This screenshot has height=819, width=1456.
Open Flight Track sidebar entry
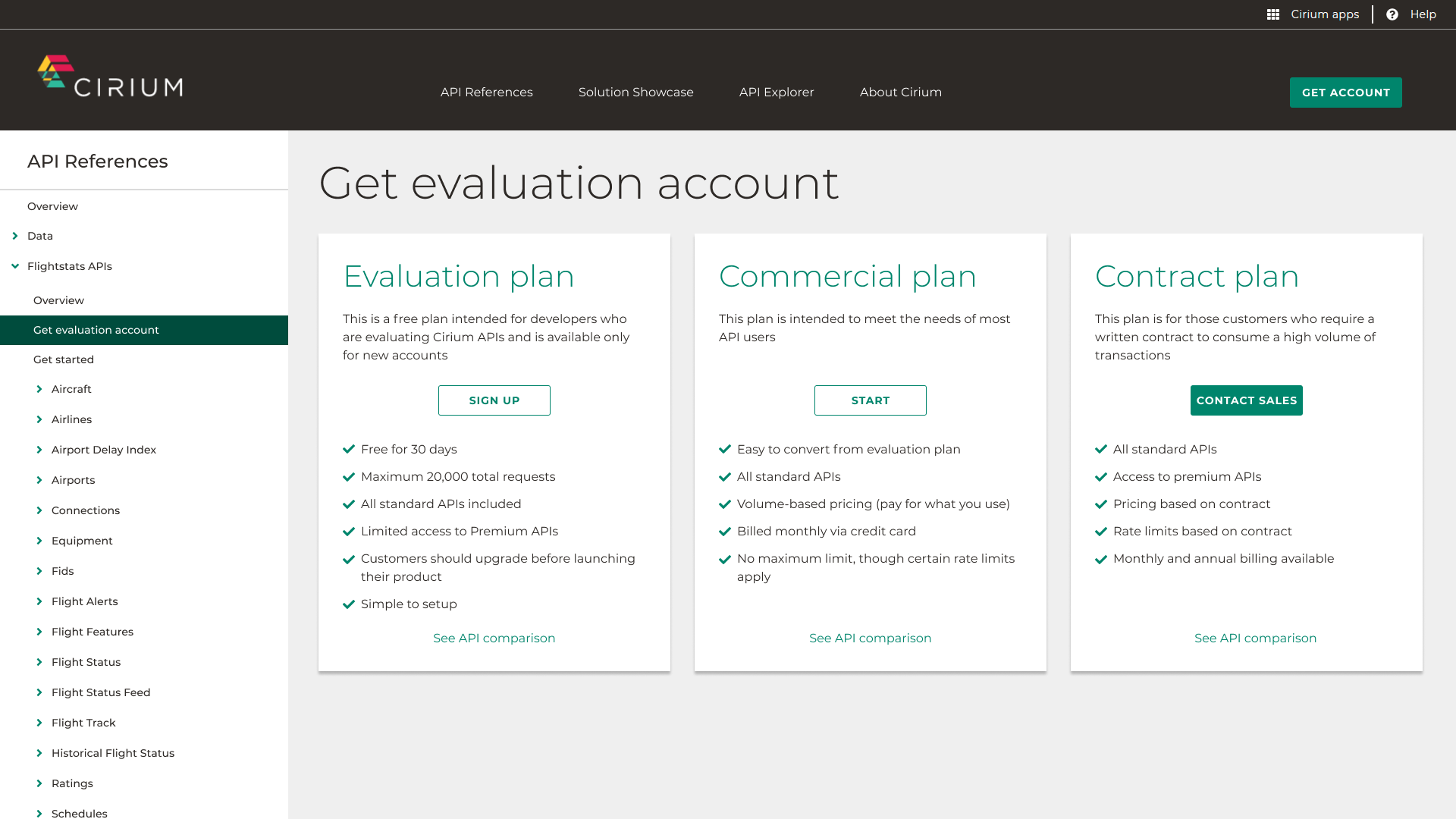(83, 723)
